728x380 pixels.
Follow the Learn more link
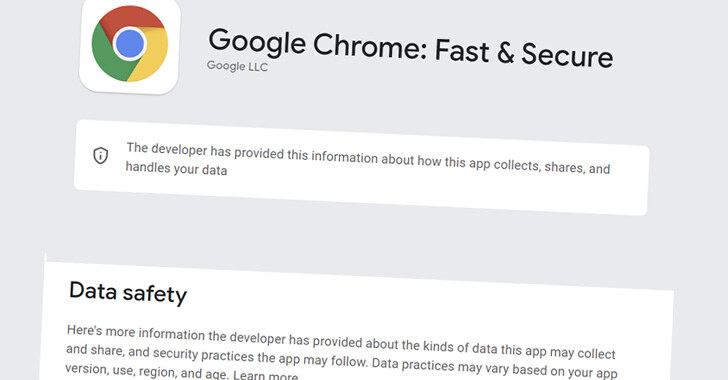pyautogui.click(x=265, y=375)
